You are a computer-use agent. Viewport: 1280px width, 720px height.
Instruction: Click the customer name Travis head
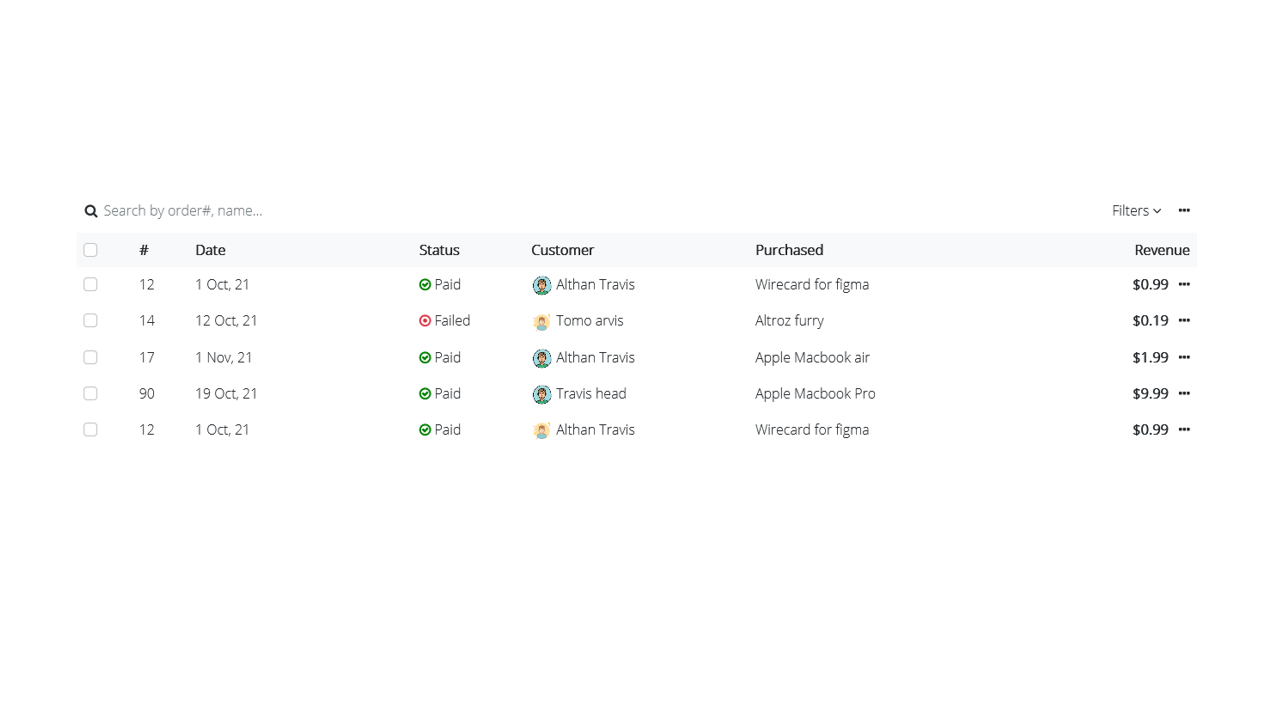[x=591, y=393]
